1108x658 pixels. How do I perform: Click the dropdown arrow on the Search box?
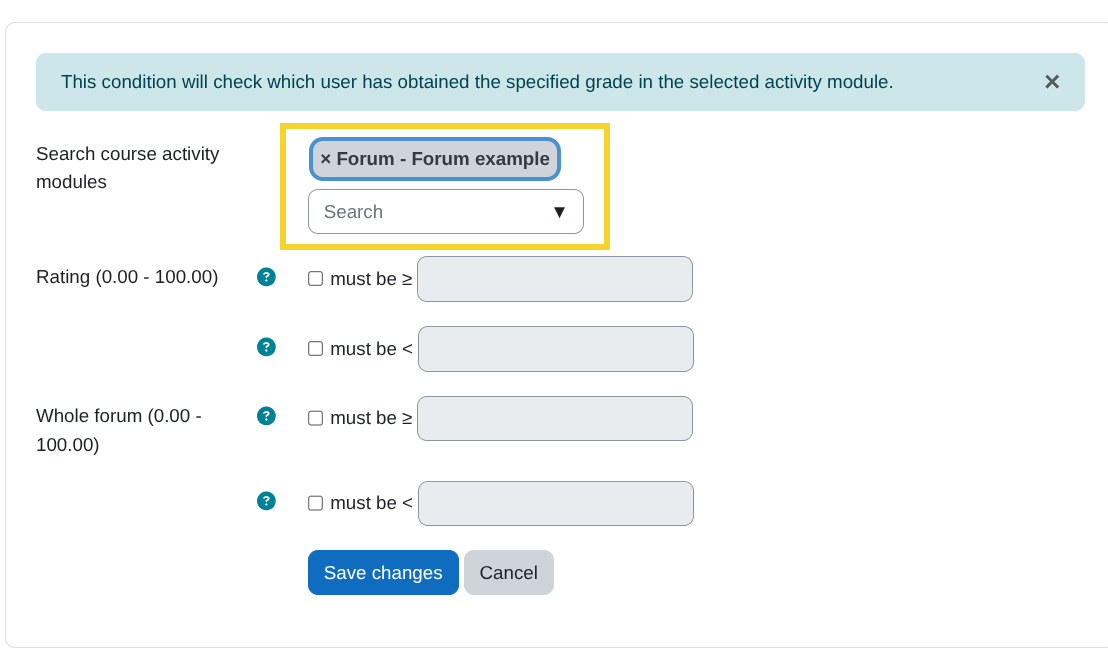tap(561, 211)
